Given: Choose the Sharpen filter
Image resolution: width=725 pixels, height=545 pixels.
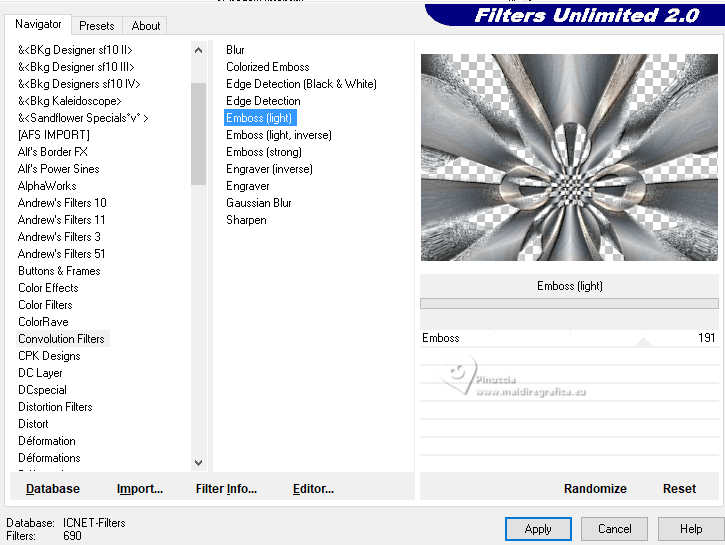Looking at the screenshot, I should [x=246, y=220].
